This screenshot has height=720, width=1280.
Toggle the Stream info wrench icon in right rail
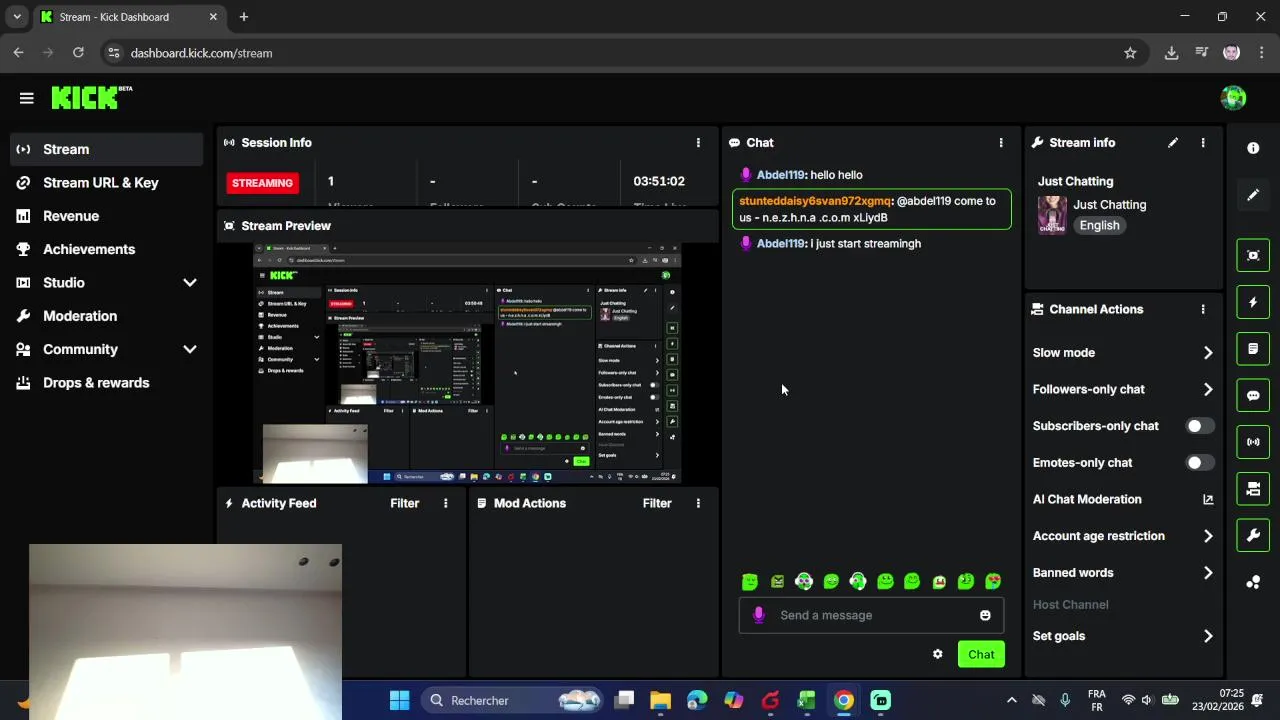tap(1253, 535)
